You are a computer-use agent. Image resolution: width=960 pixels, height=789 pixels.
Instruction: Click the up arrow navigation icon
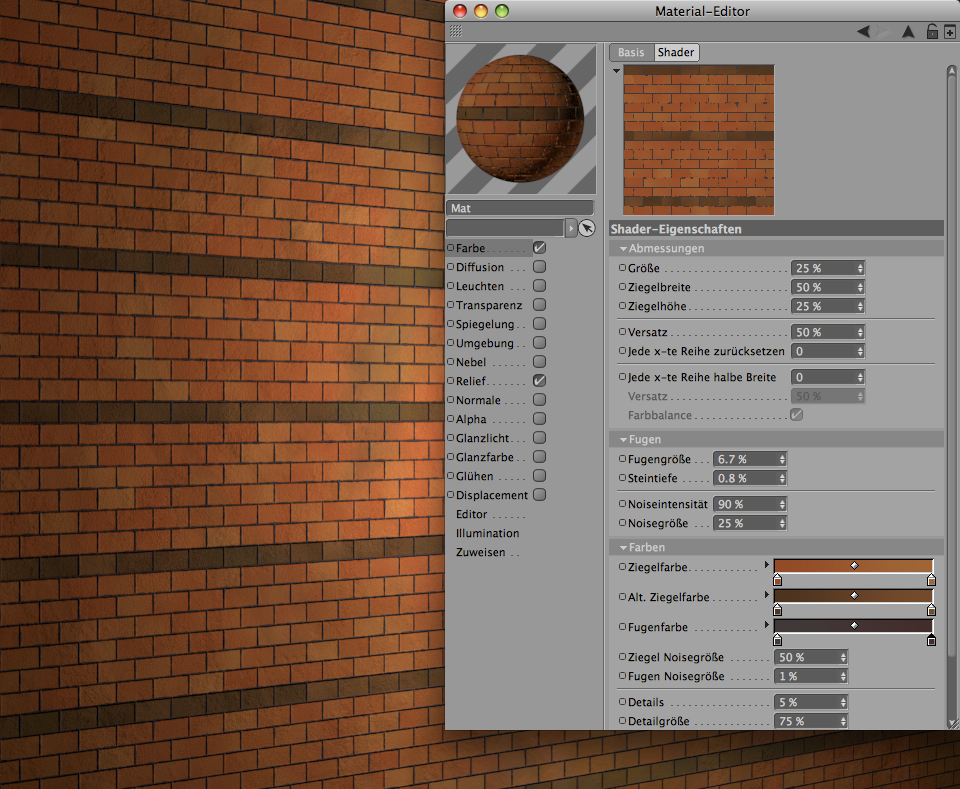point(908,32)
